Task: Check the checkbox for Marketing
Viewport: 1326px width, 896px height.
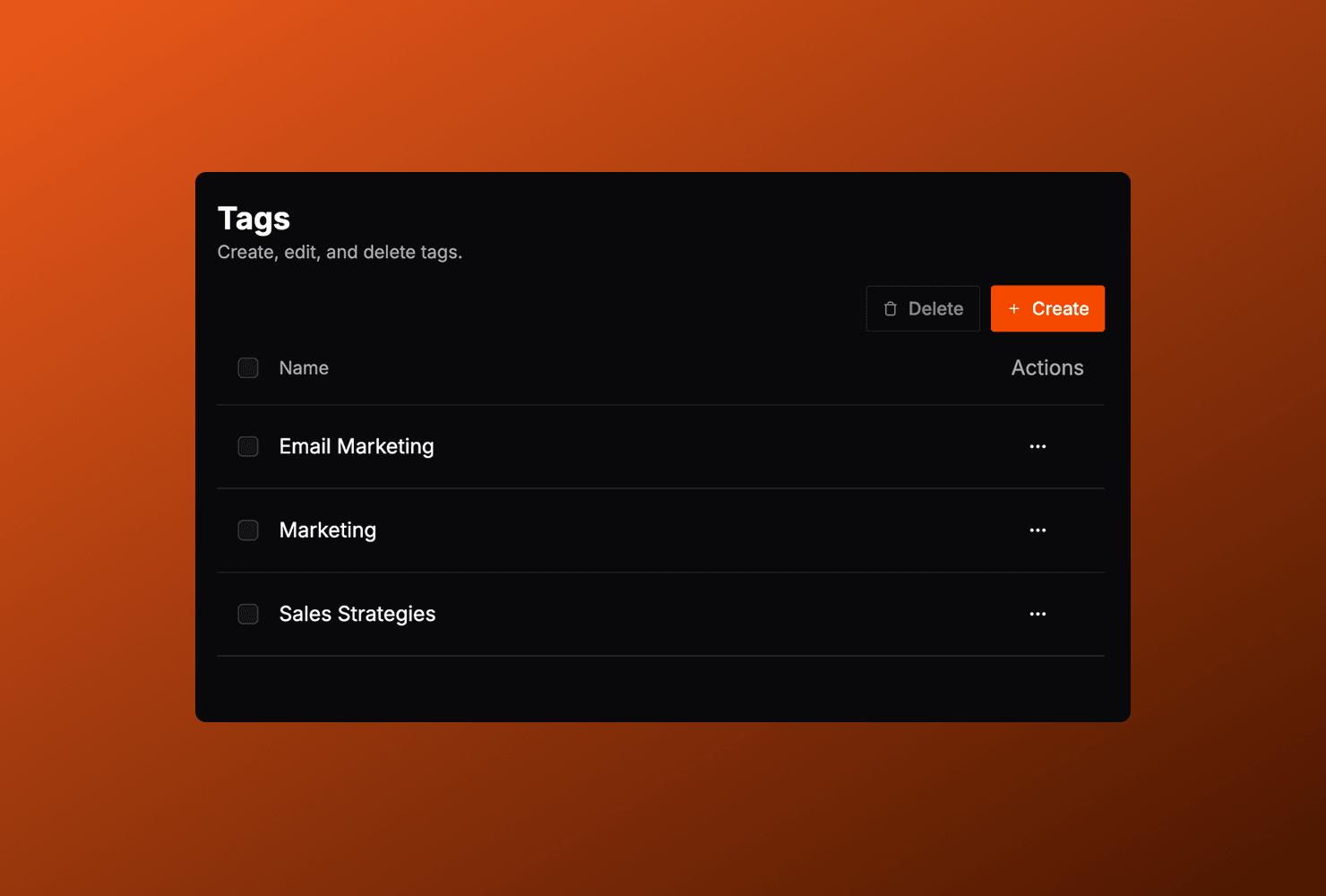Action: tap(247, 530)
